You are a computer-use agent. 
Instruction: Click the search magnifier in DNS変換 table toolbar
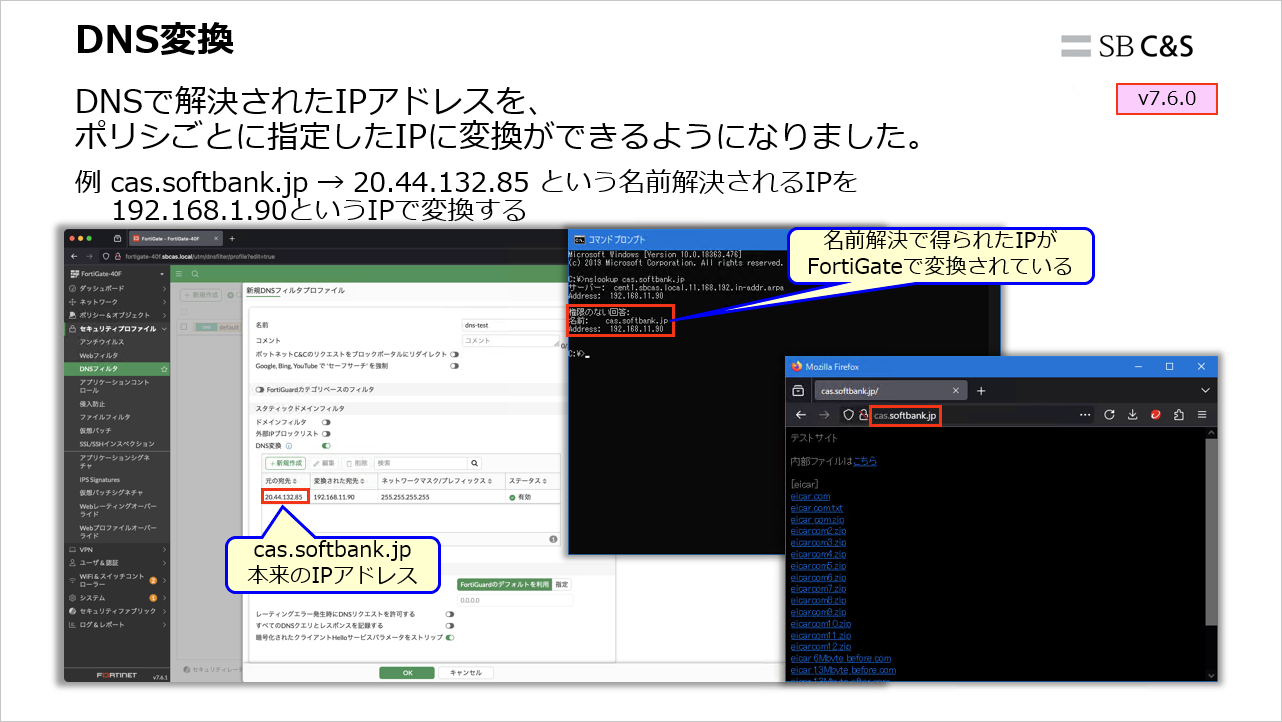click(x=475, y=463)
